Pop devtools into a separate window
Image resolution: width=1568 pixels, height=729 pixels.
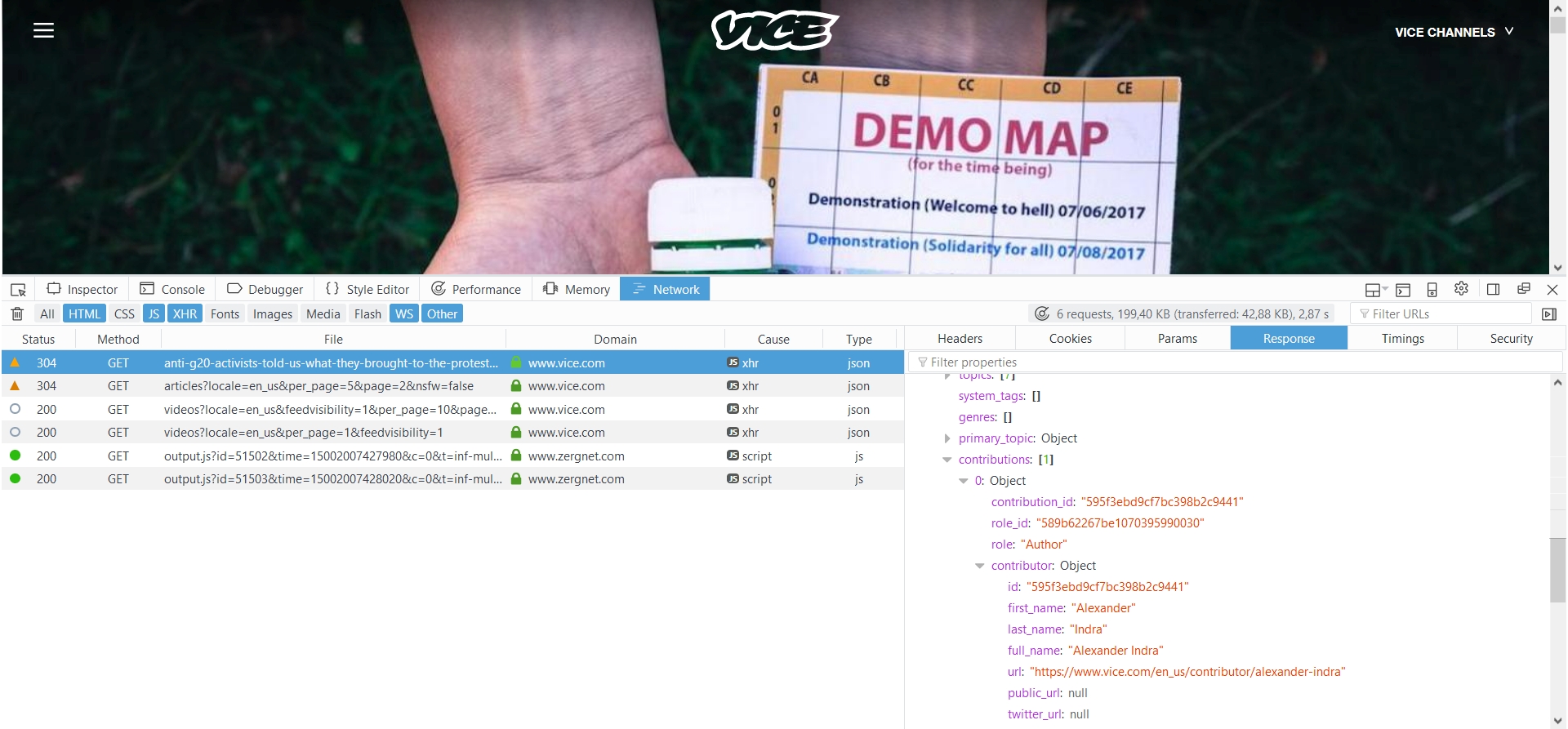click(1523, 289)
